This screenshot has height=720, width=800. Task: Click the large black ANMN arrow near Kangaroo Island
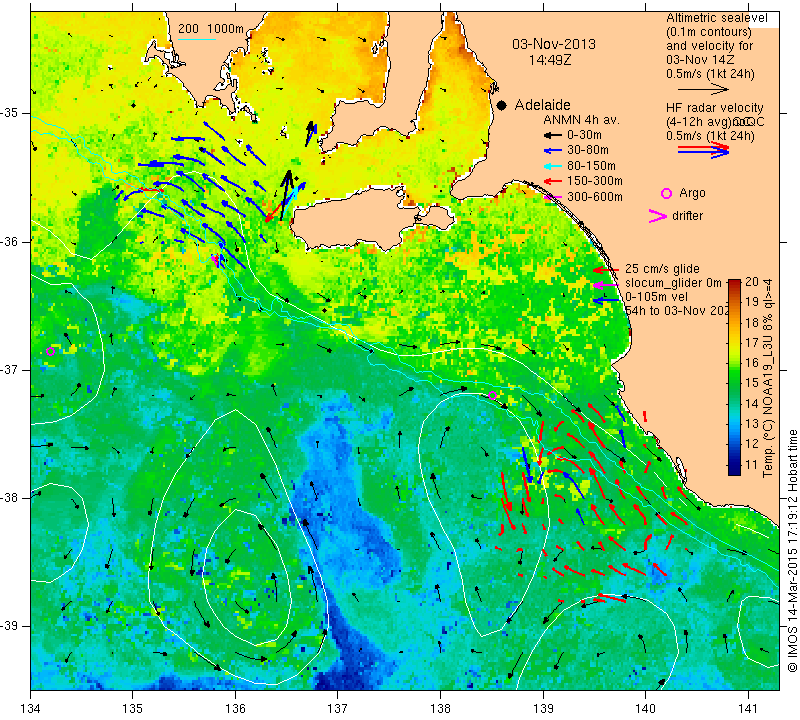pyautogui.click(x=286, y=195)
